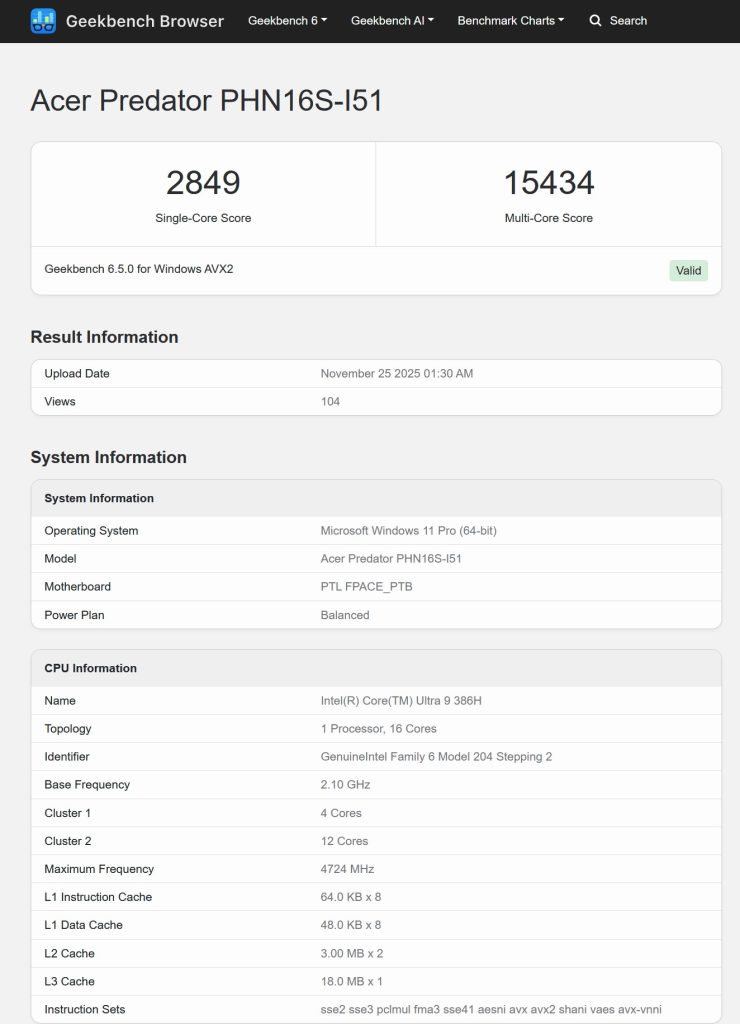Image resolution: width=740 pixels, height=1024 pixels.
Task: Click the Microsoft Windows 11 Pro operating system value
Action: click(408, 531)
